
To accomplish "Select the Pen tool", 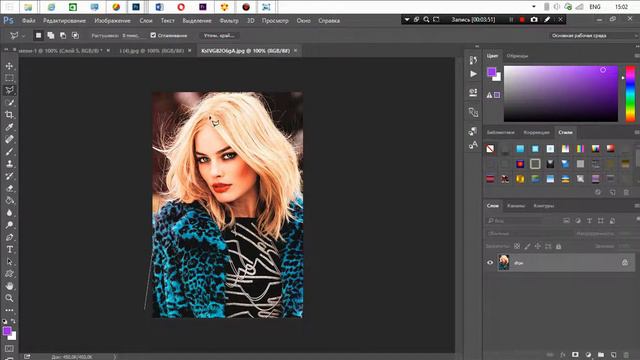I will coord(9,237).
